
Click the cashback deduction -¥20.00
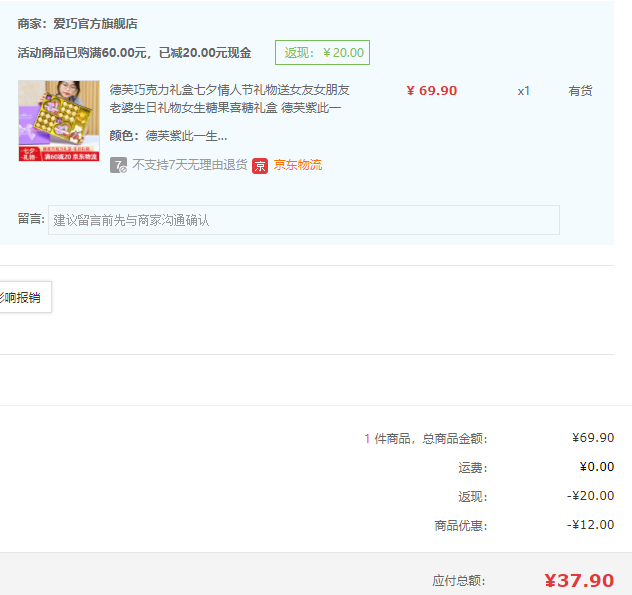[x=590, y=495]
